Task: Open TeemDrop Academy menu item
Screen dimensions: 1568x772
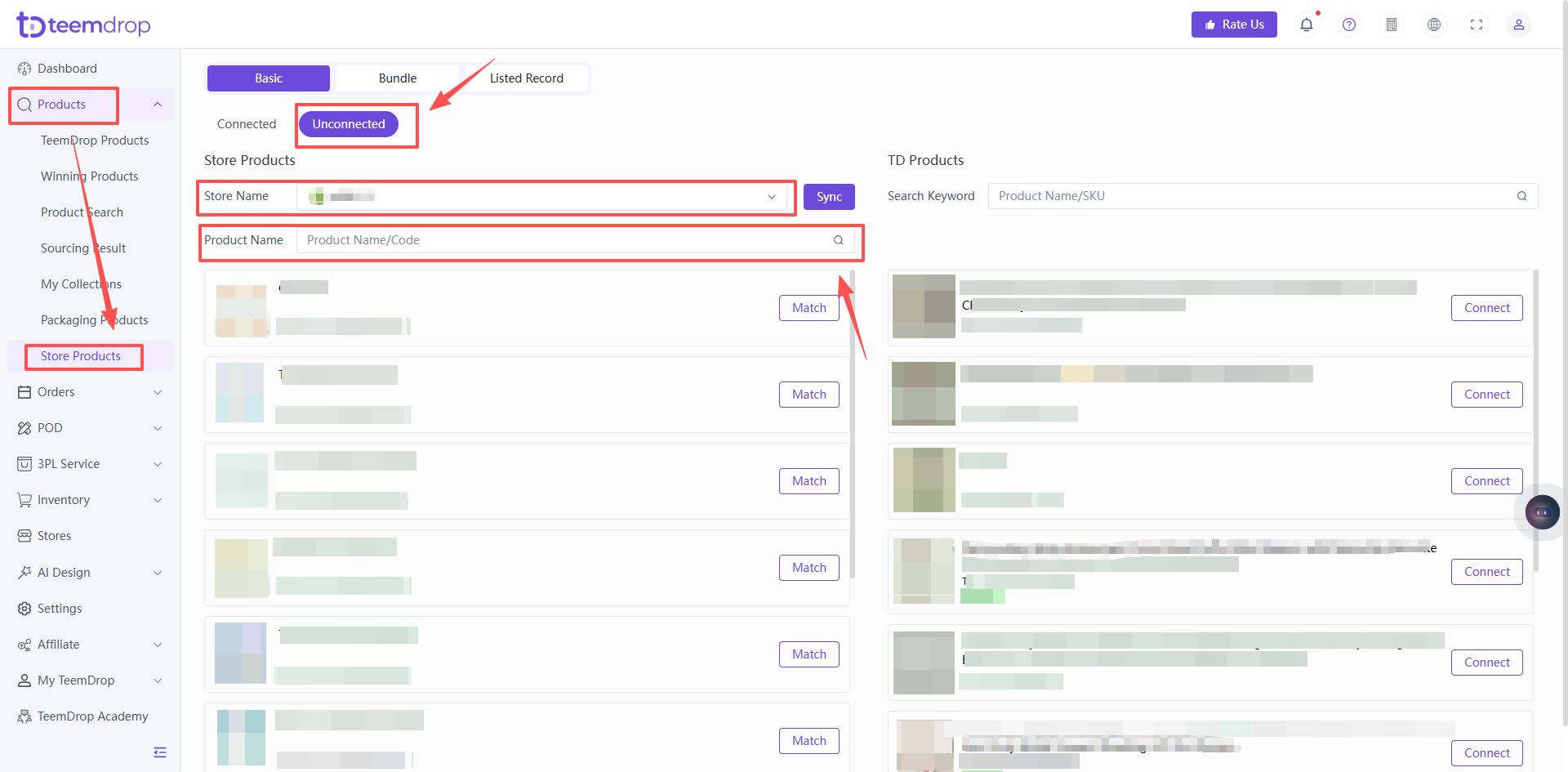Action: [x=93, y=716]
